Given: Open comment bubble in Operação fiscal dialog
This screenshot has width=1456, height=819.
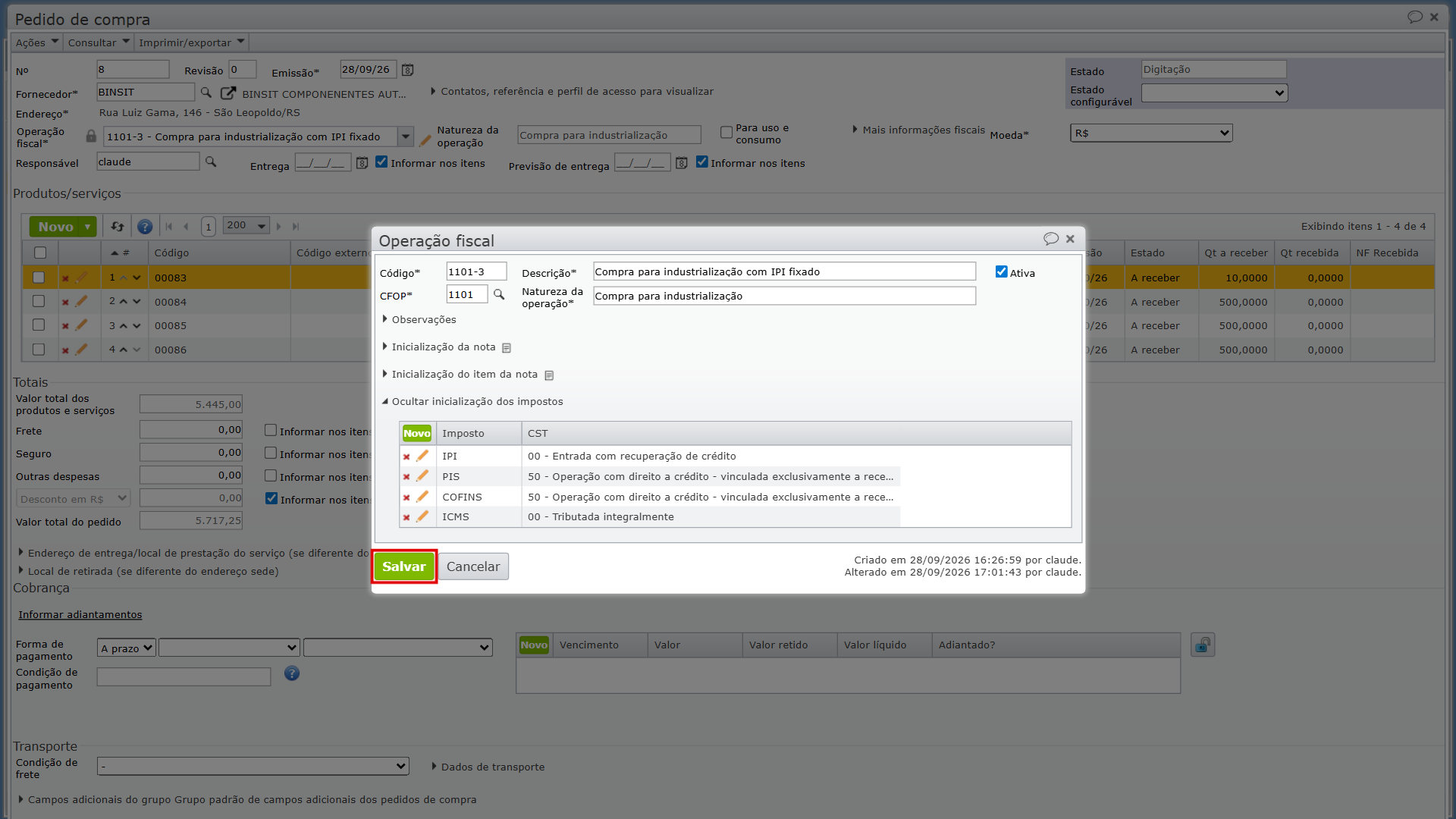Looking at the screenshot, I should pyautogui.click(x=1050, y=239).
